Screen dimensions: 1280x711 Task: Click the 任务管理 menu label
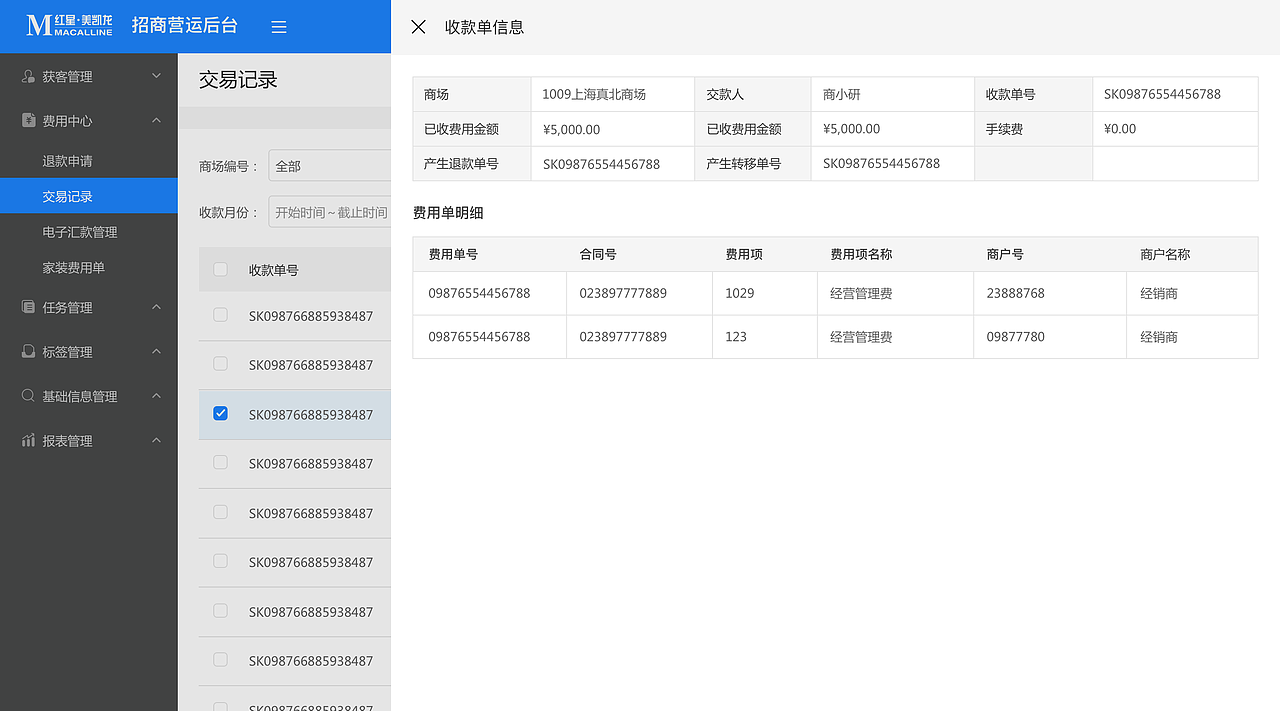pos(67,308)
